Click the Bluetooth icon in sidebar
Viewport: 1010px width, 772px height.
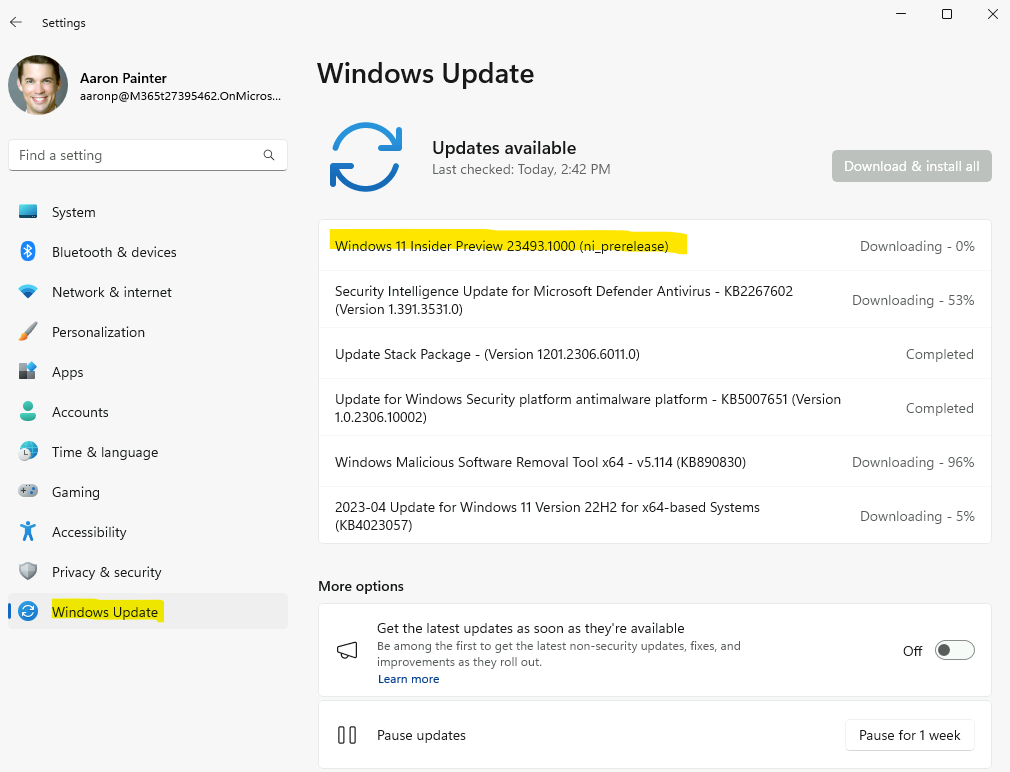[28, 251]
